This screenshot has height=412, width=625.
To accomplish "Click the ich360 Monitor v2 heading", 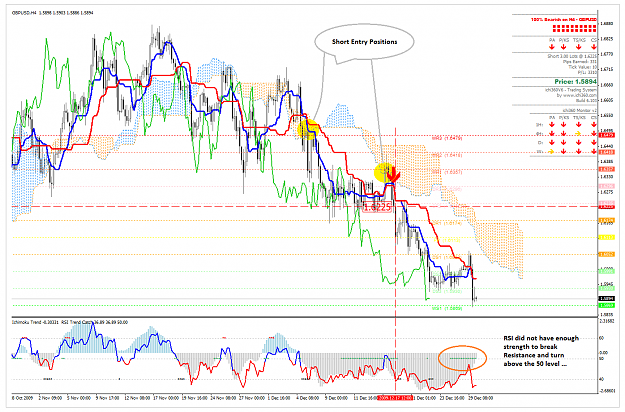I will pos(580,110).
